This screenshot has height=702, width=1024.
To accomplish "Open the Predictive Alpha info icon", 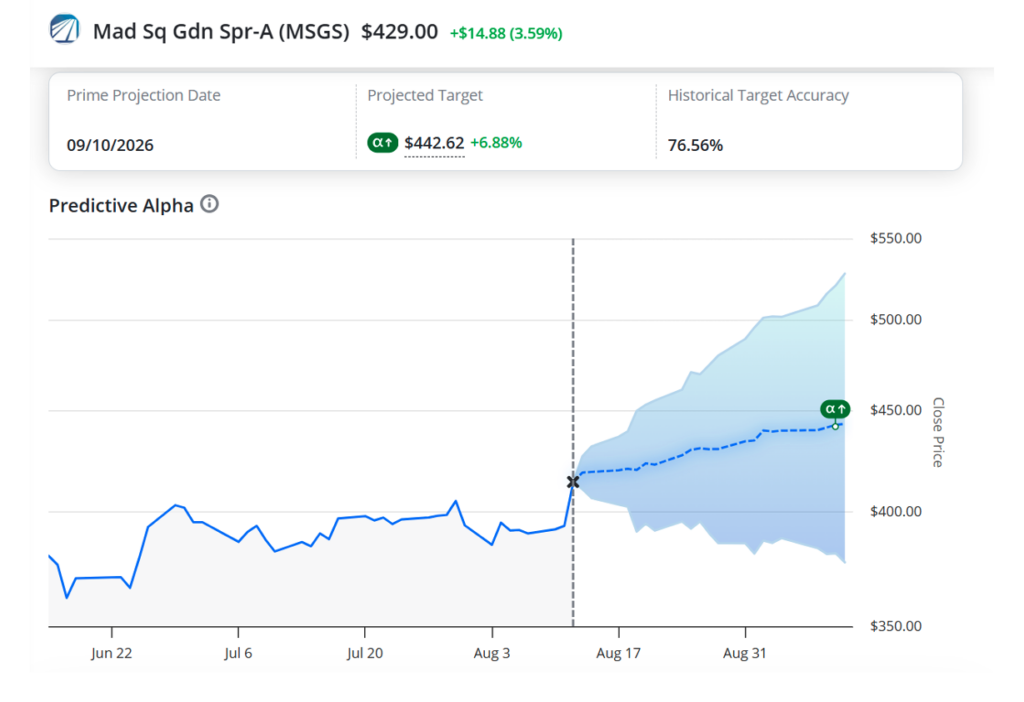I will 210,204.
